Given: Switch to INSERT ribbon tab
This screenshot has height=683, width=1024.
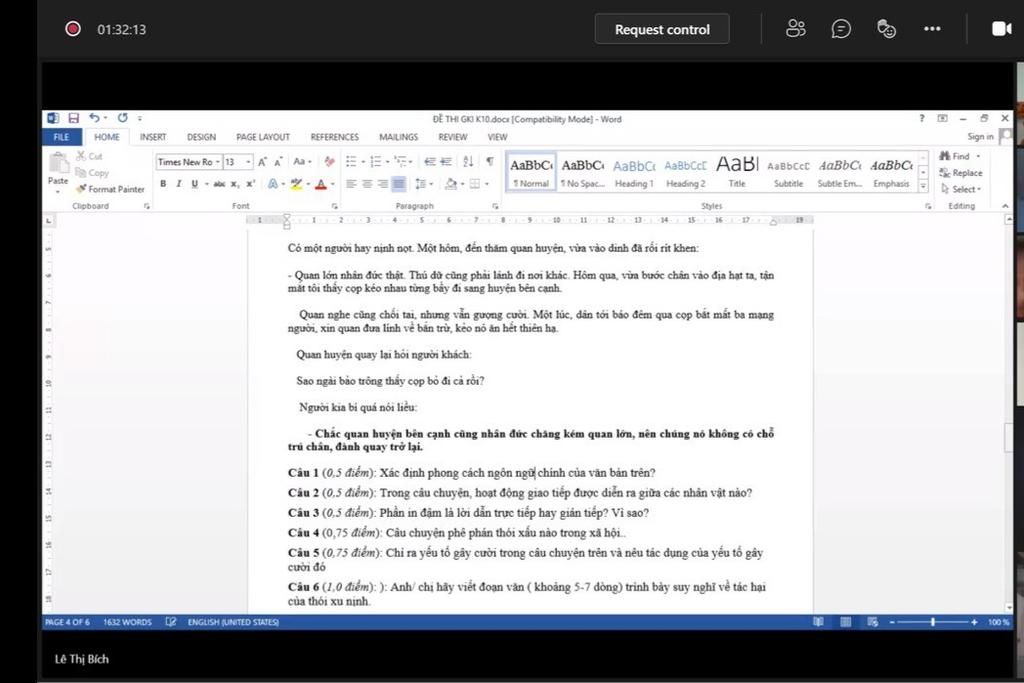Looking at the screenshot, I should 153,137.
